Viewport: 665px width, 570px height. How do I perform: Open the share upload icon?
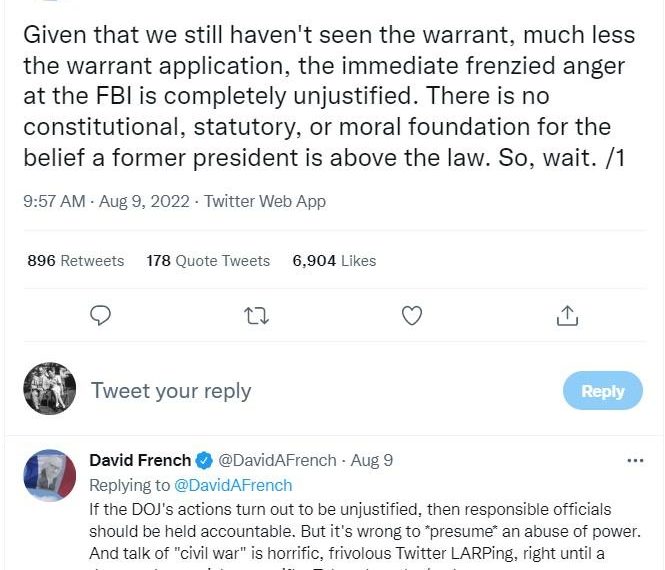point(567,316)
